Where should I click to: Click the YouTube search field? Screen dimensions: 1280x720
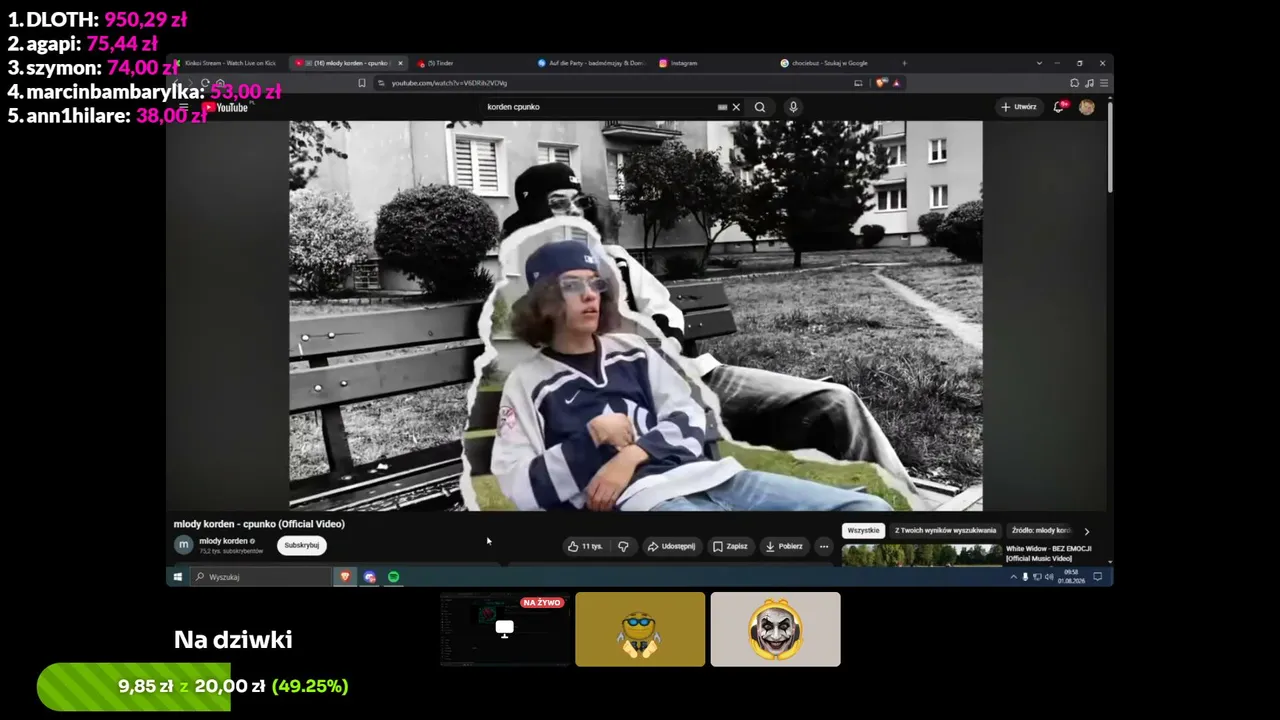pyautogui.click(x=600, y=107)
